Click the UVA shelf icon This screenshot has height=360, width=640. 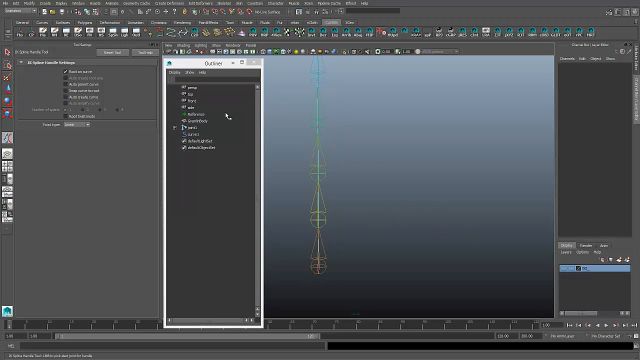[x=486, y=32]
